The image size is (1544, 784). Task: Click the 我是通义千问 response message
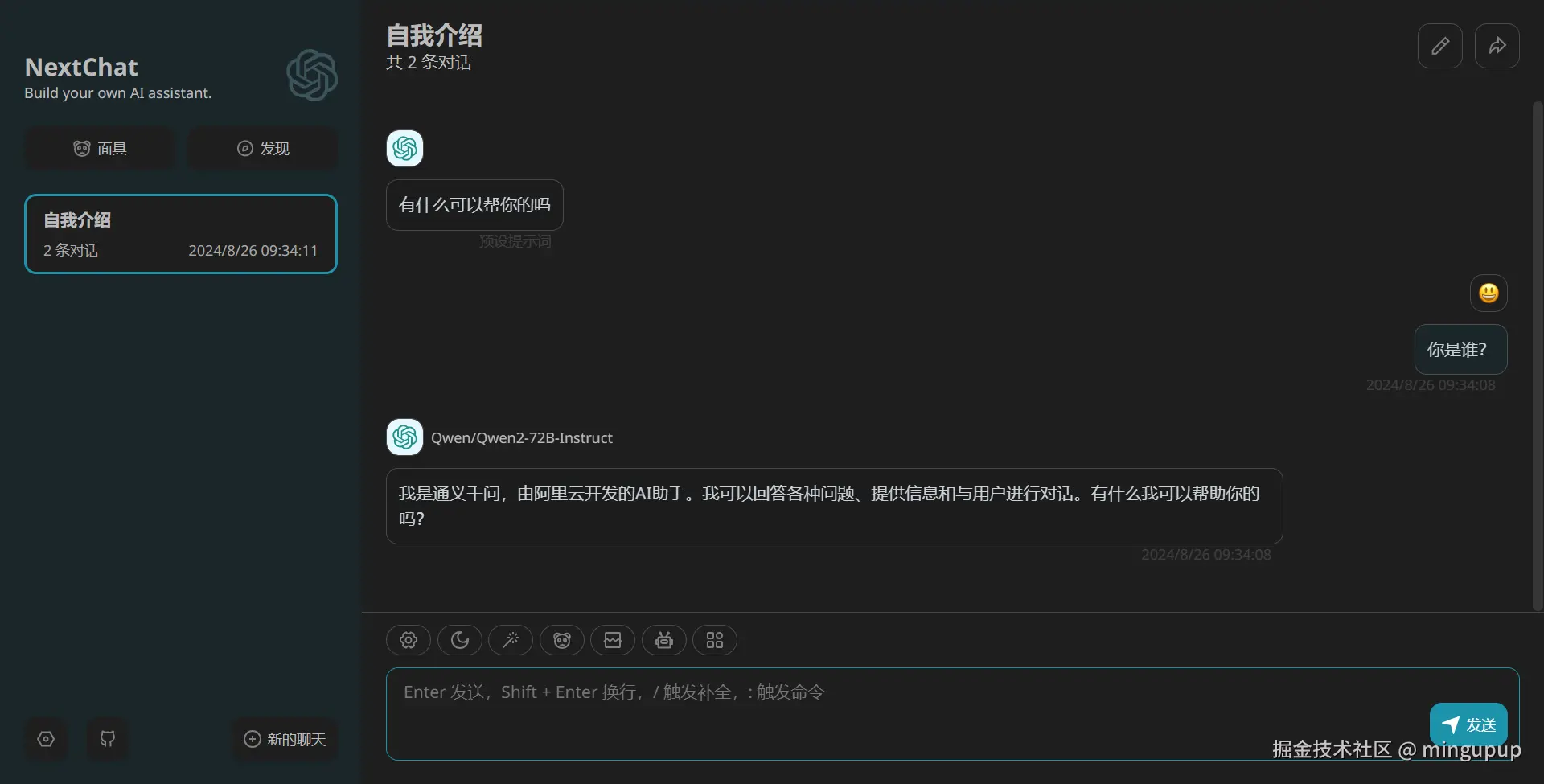[x=834, y=507]
